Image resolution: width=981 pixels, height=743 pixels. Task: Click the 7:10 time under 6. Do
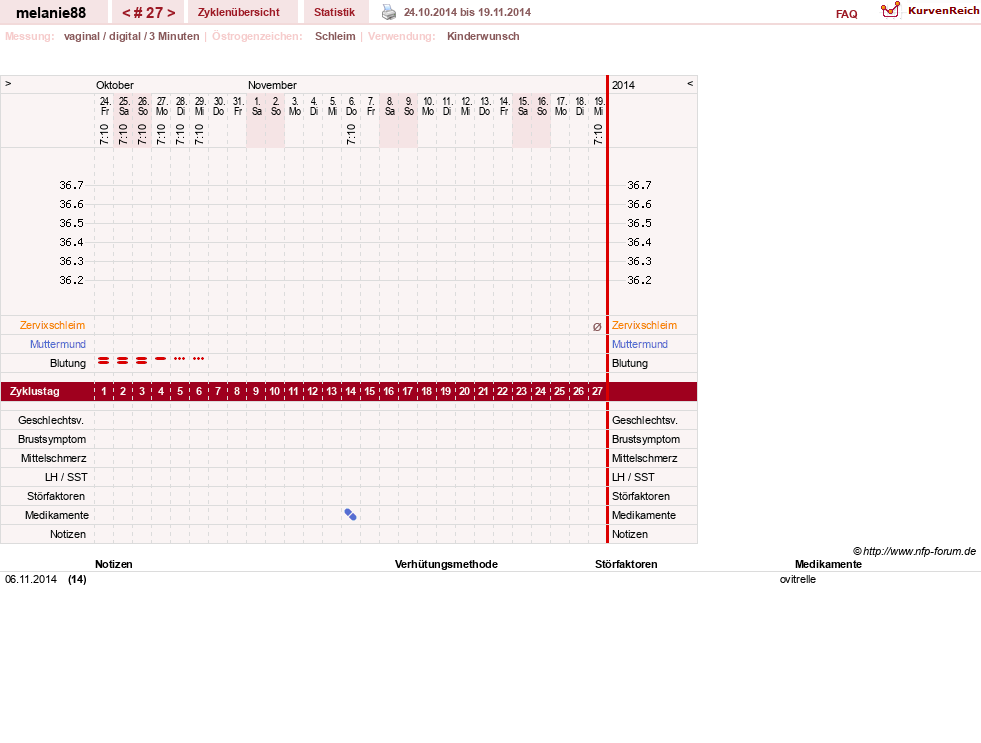point(351,134)
